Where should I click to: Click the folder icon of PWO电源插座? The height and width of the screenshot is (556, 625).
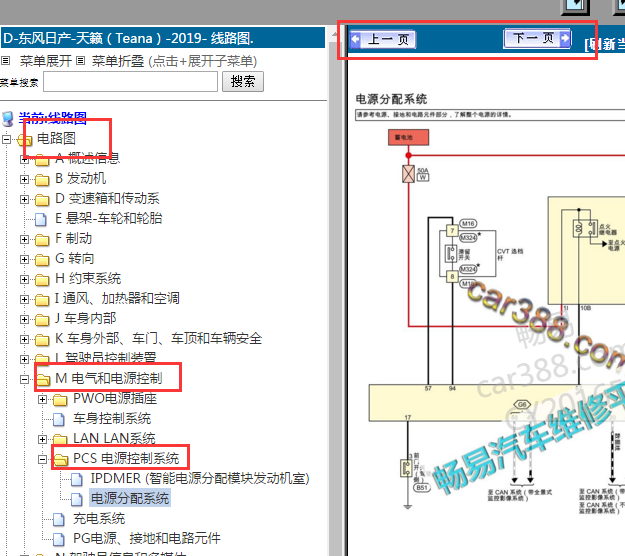pyautogui.click(x=60, y=400)
